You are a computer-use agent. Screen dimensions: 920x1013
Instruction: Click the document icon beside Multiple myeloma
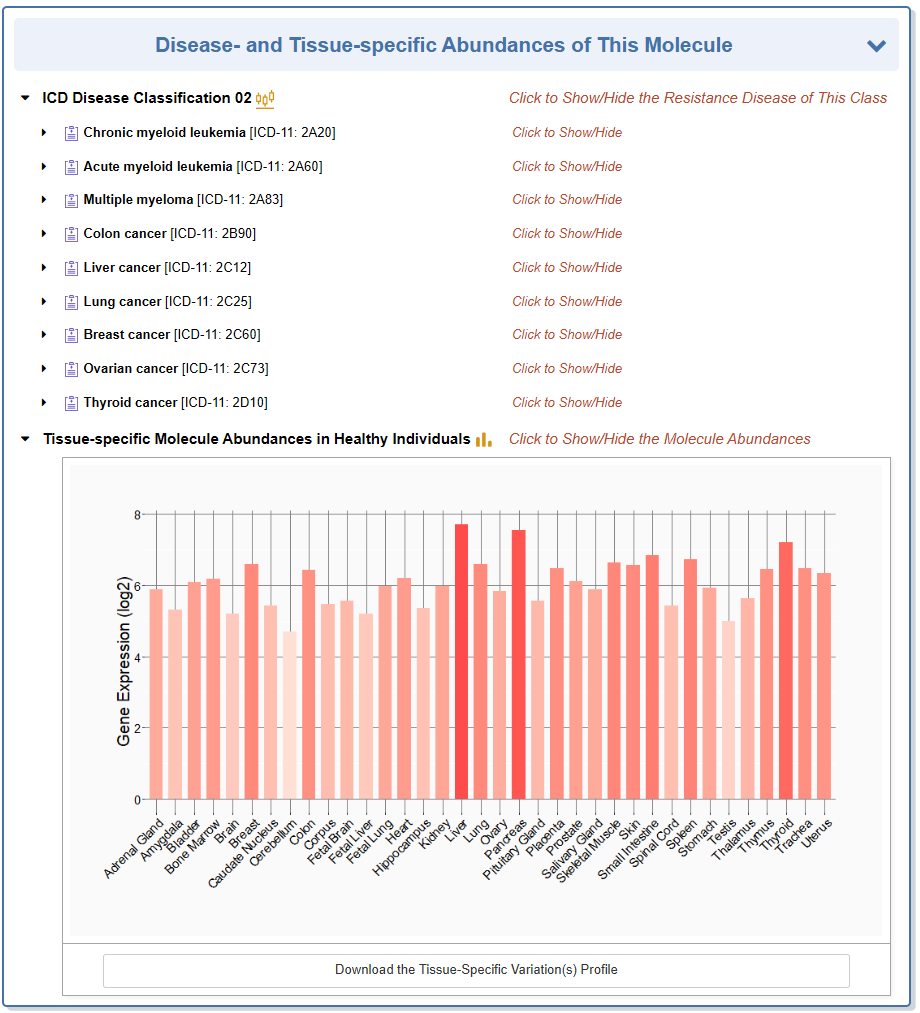71,200
